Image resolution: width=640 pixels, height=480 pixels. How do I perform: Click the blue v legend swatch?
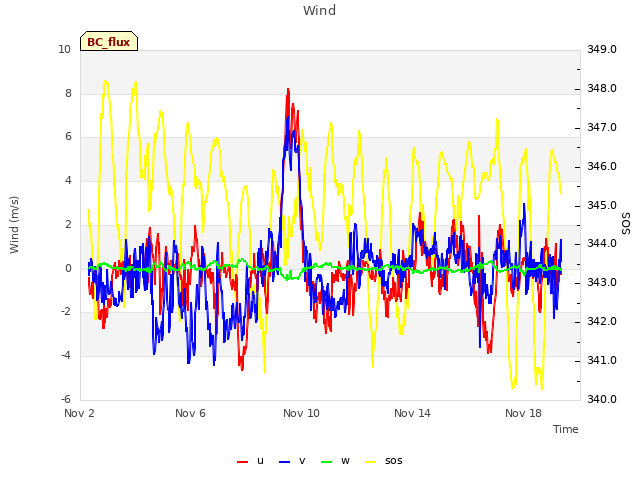pos(284,462)
